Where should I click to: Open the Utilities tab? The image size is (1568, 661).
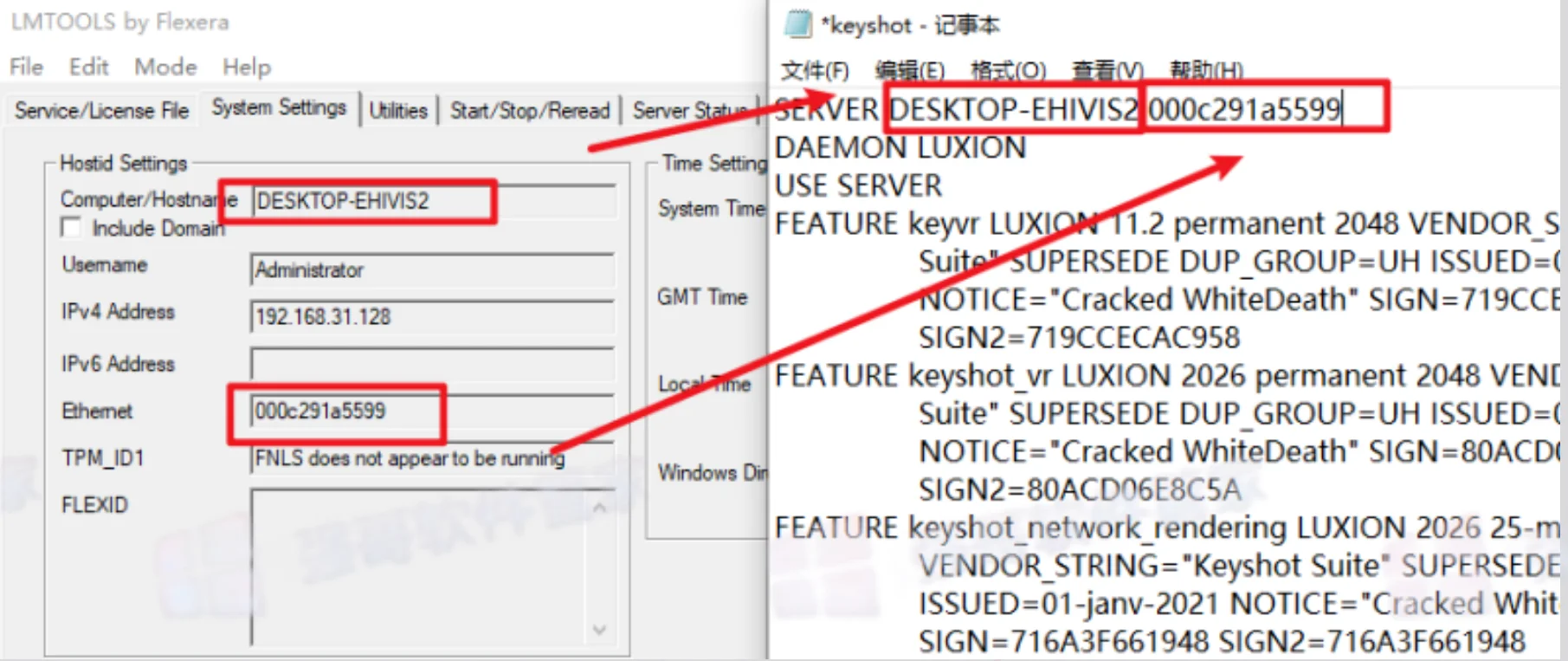coord(398,111)
